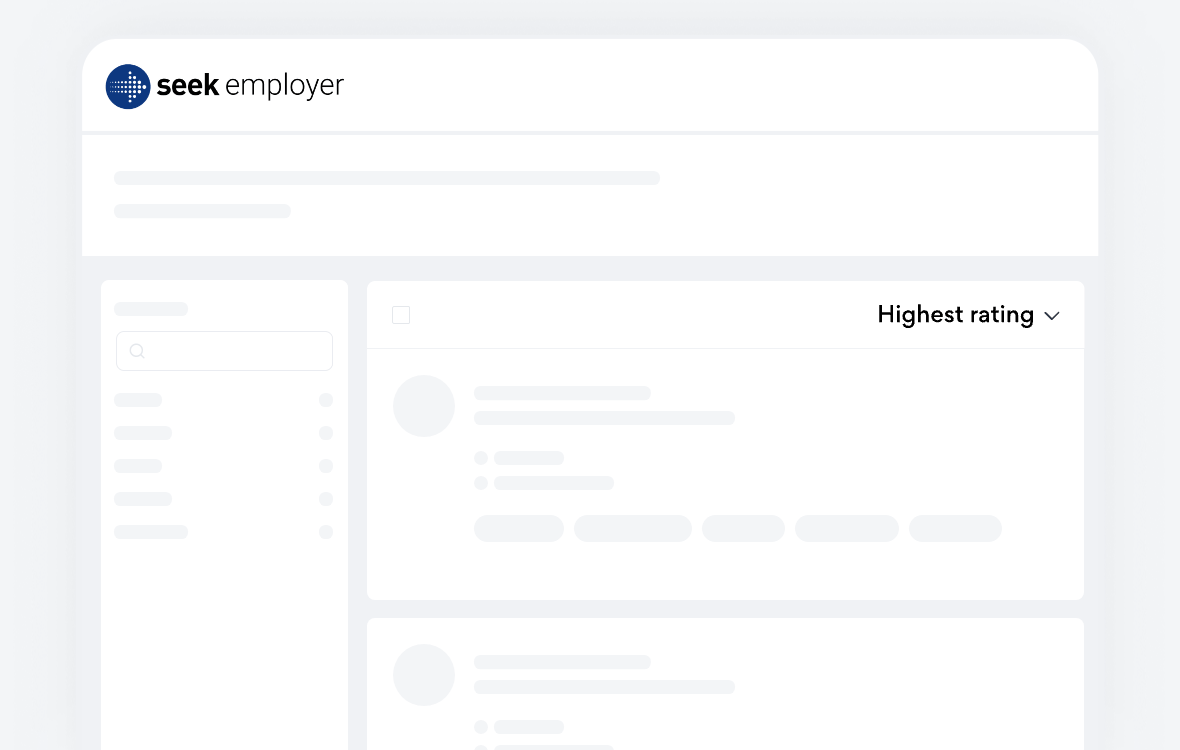This screenshot has height=750, width=1180.
Task: Open the first candidate's name placeholder line
Action: (x=562, y=393)
